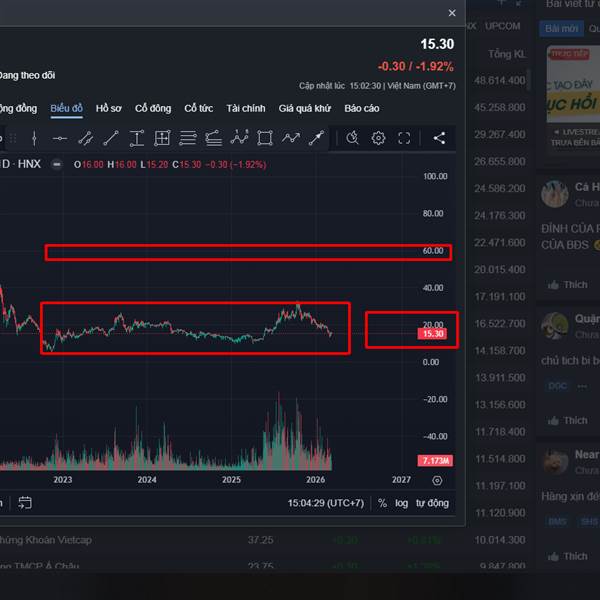
Task: View the Giá quá khứ tab
Action: click(x=305, y=108)
